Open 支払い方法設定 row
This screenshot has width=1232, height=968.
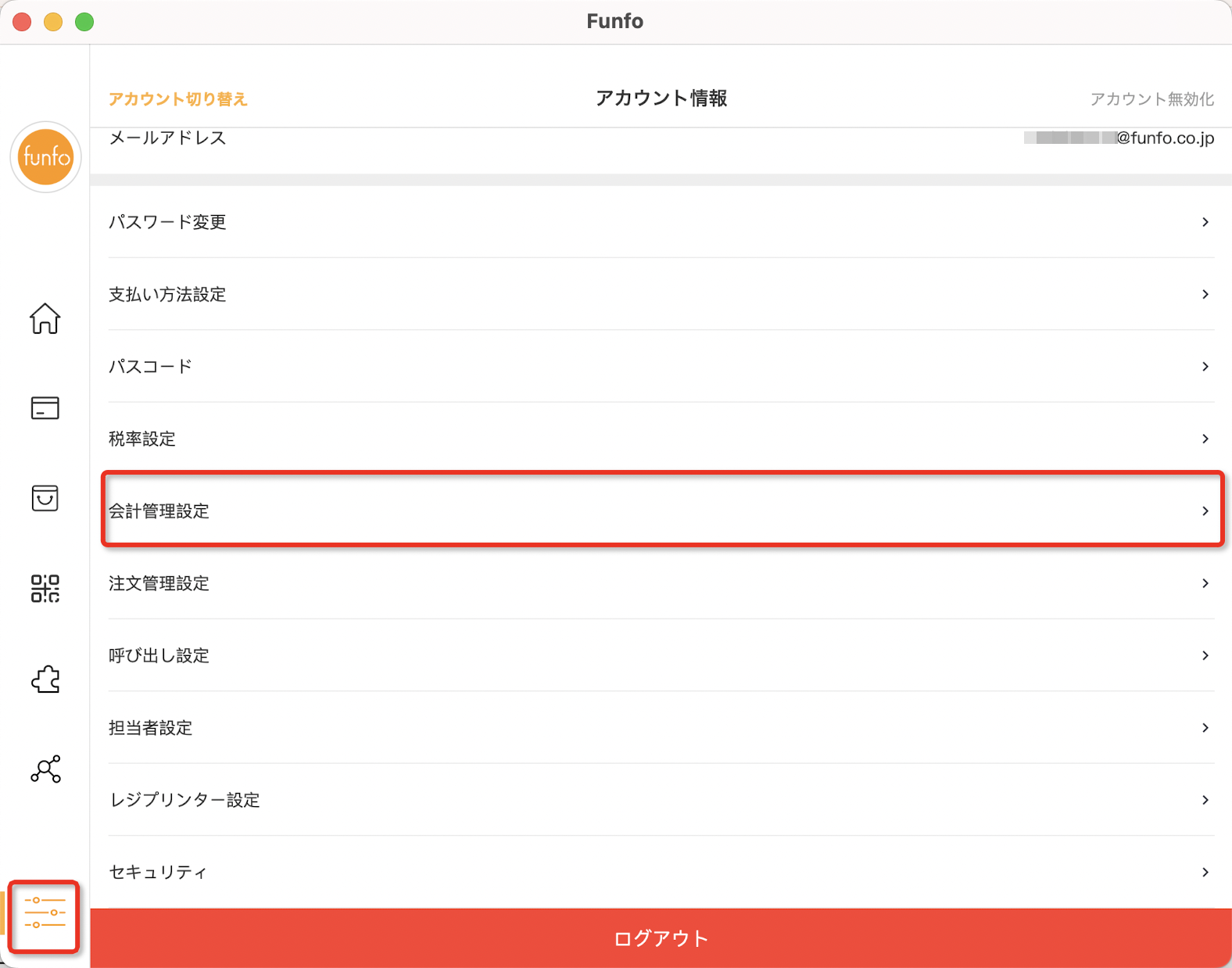[x=661, y=294]
